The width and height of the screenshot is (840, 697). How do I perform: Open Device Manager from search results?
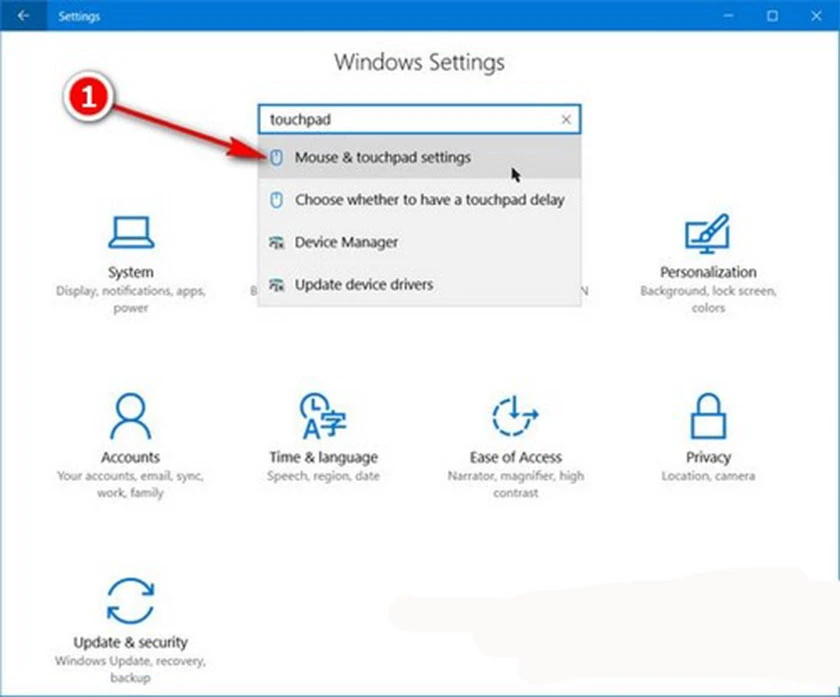tap(419, 242)
